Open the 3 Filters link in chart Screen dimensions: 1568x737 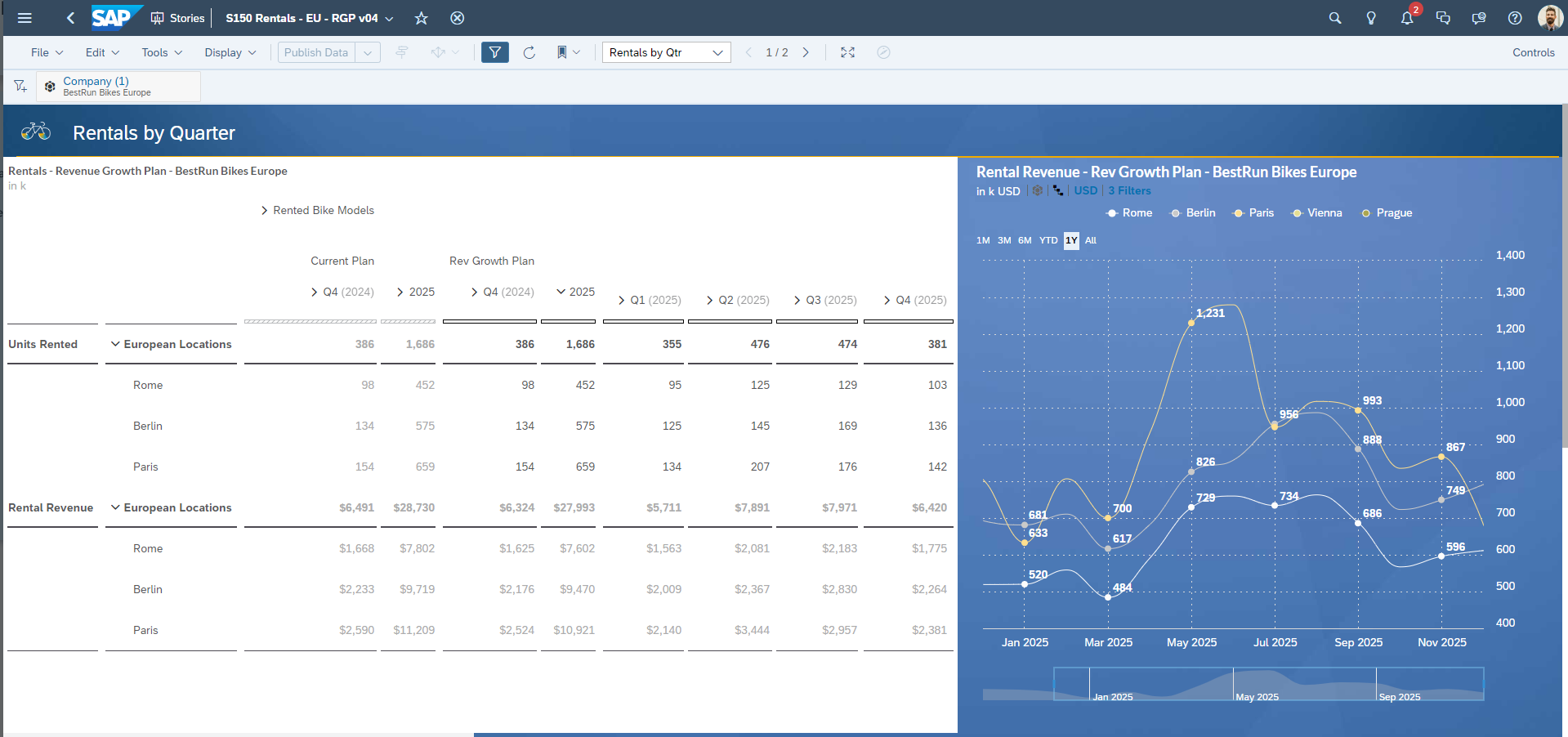pyautogui.click(x=1129, y=190)
